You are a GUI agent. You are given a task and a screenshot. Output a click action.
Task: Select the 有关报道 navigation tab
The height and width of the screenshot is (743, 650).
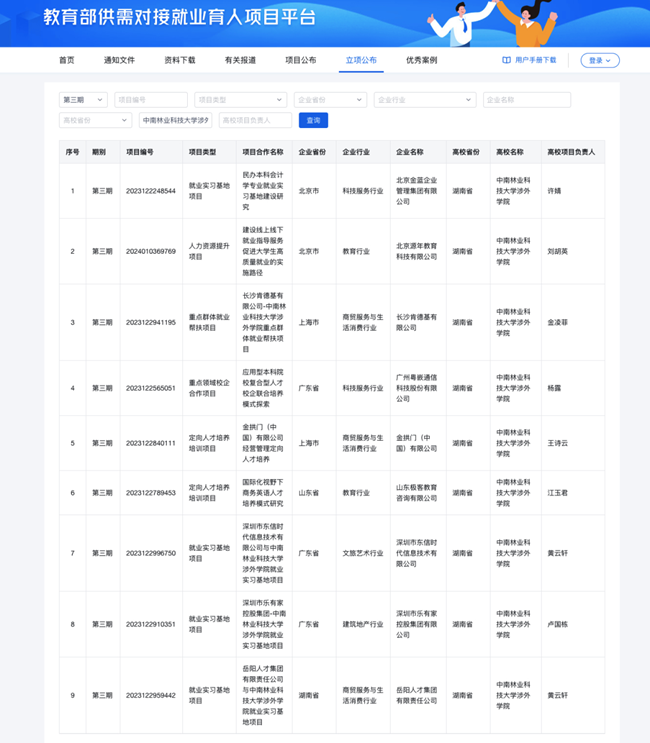coord(240,60)
